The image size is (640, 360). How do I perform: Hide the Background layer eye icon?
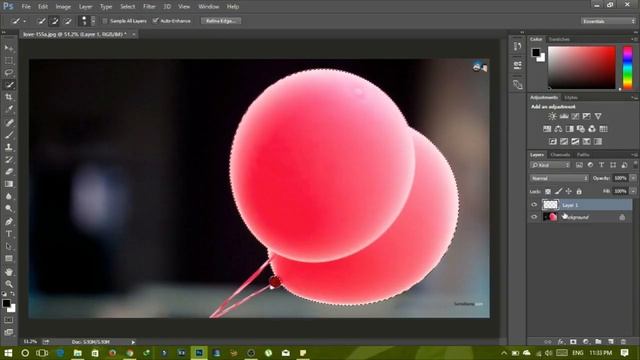coord(534,217)
